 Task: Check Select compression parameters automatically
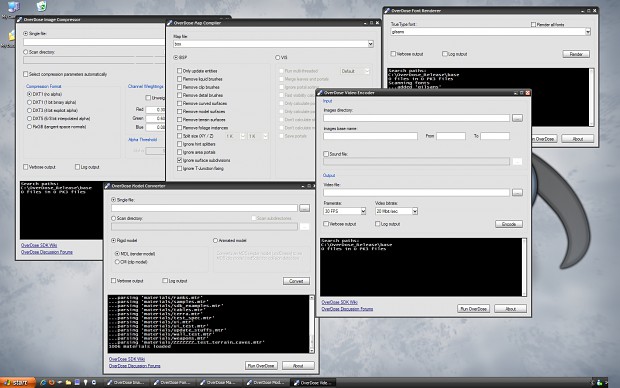coord(26,74)
